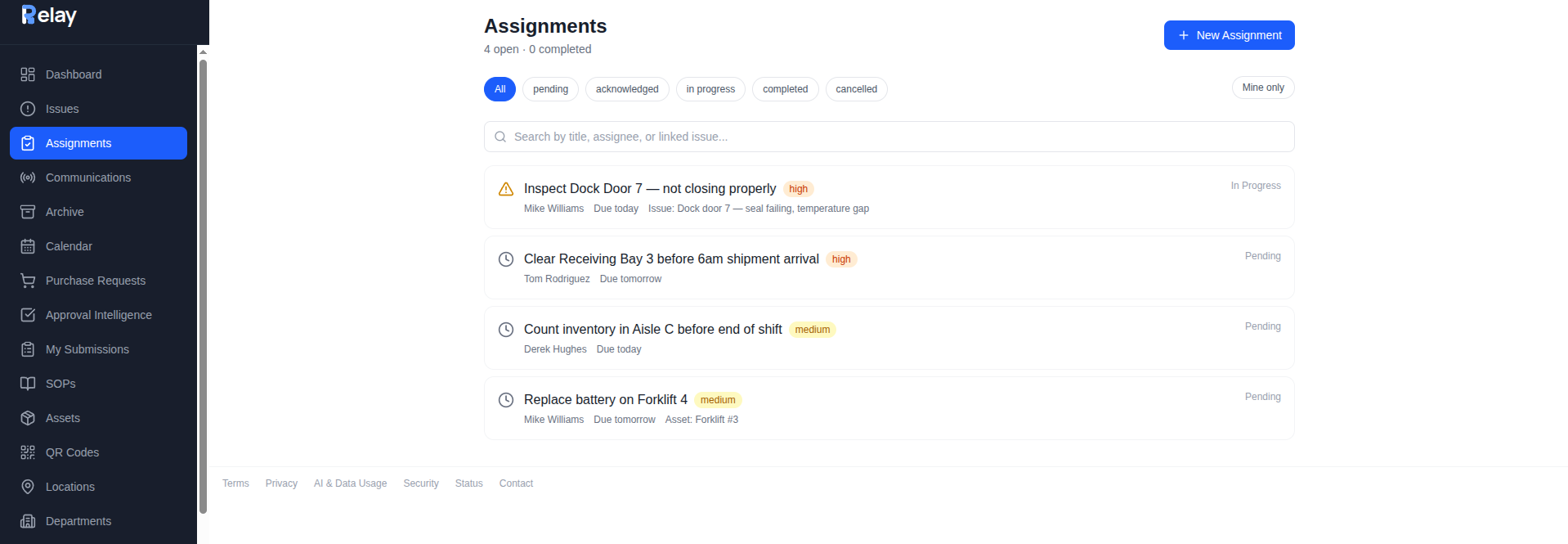This screenshot has height=544, width=1568.
Task: Open Communications in sidebar
Action: pyautogui.click(x=98, y=178)
